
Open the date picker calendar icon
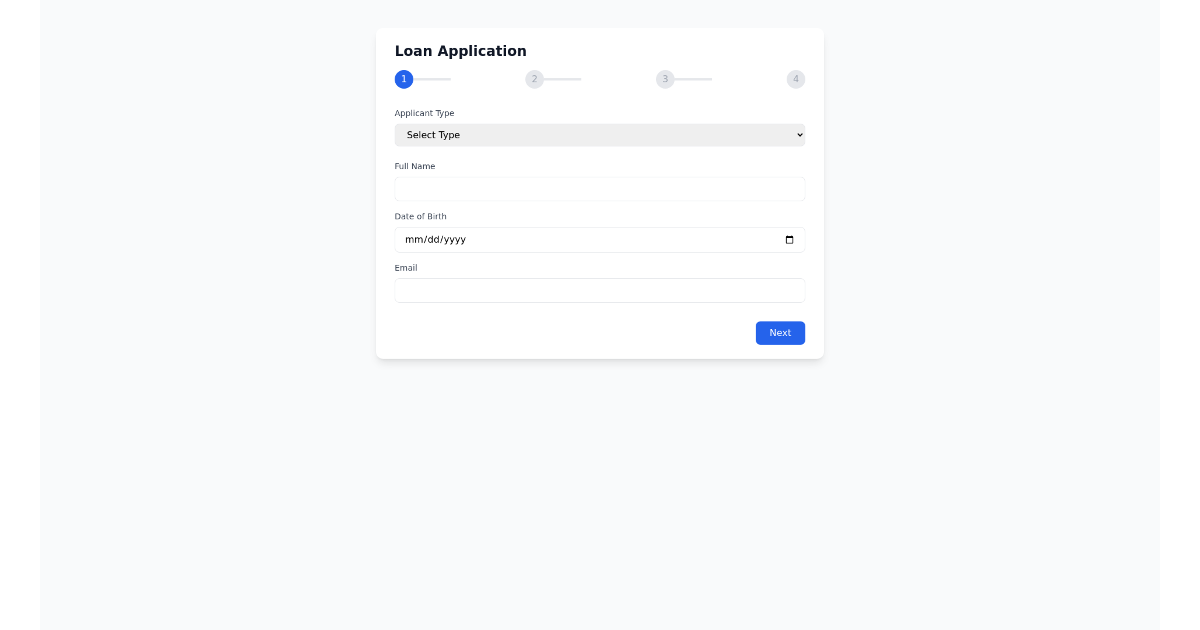click(x=789, y=240)
